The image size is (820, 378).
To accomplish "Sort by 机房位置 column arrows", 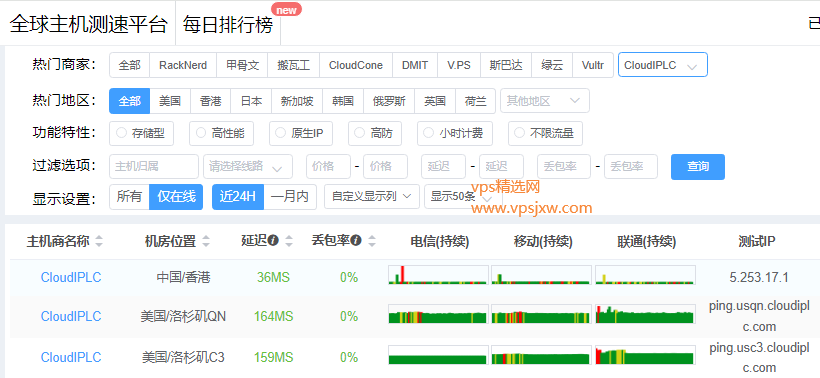I will [206, 242].
